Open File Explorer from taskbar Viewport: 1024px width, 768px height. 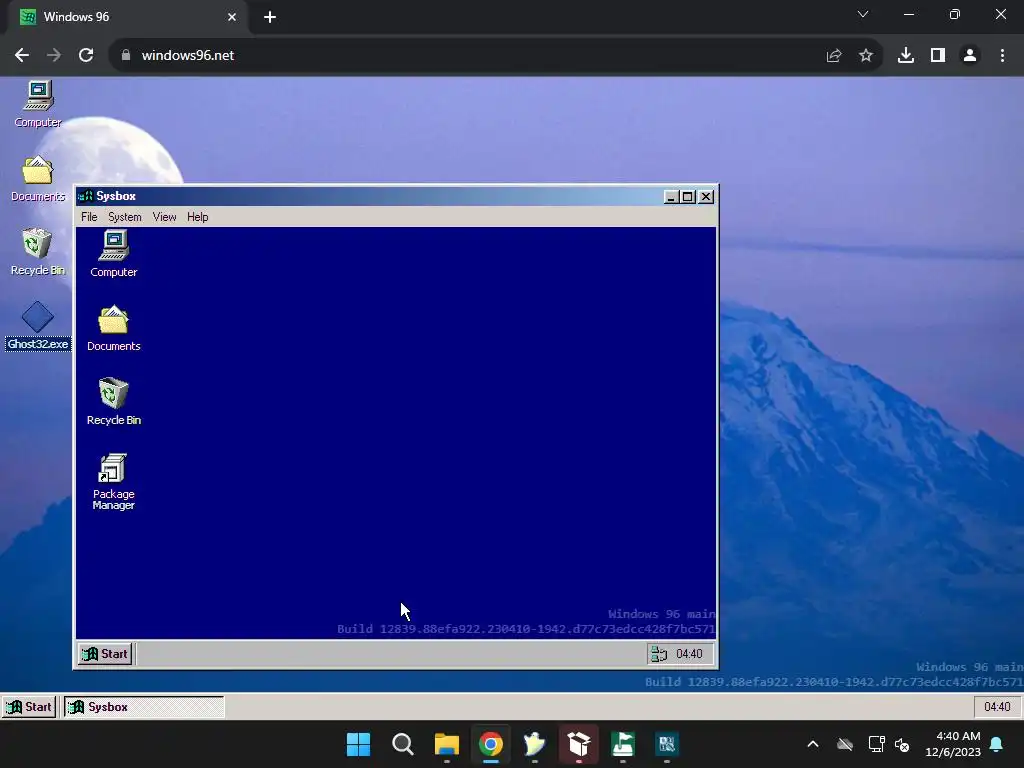[447, 744]
